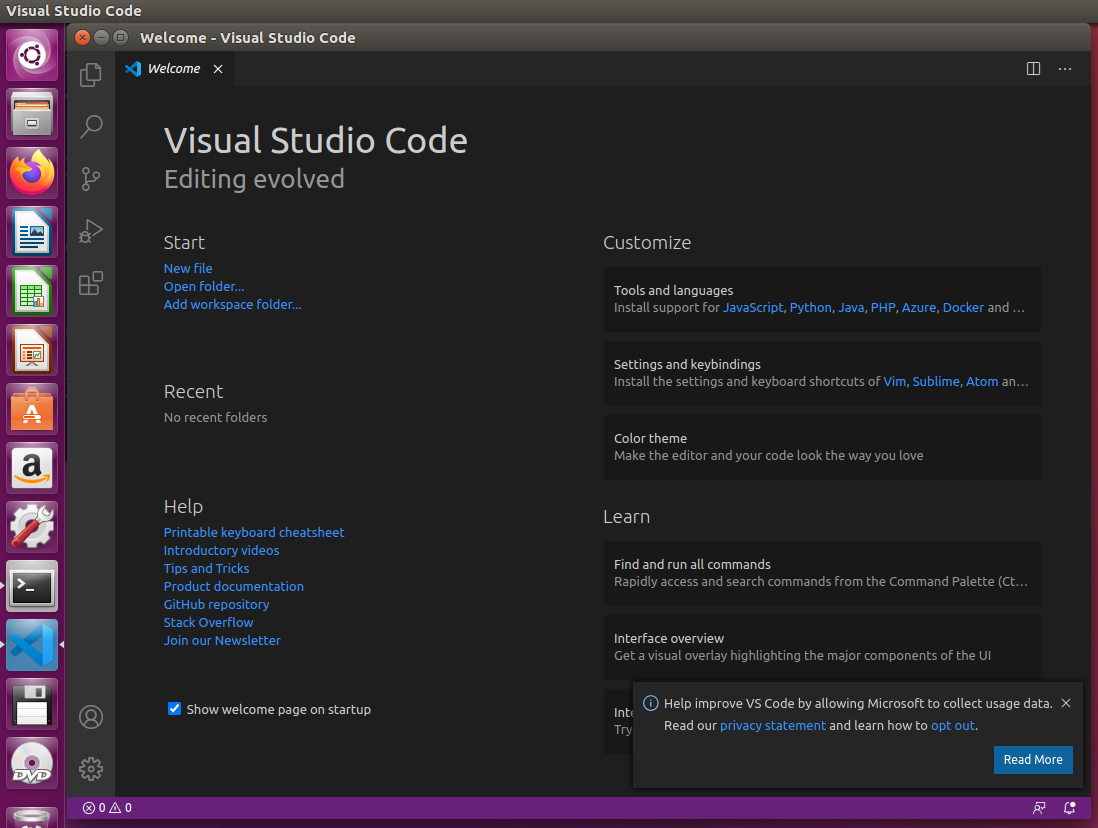1098x828 pixels.
Task: Open the privacy statement link
Action: coord(773,726)
